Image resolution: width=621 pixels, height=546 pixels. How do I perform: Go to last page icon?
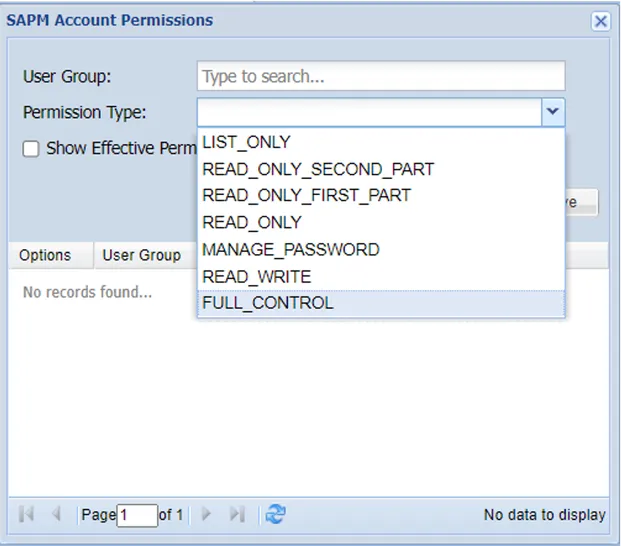point(237,514)
